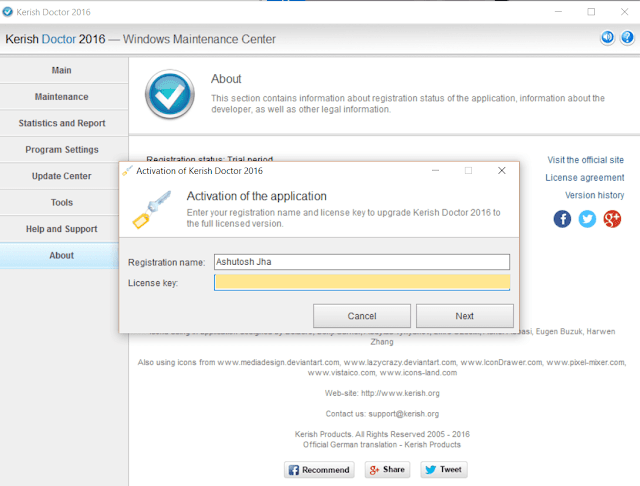Open Statistics and Report section

coord(62,123)
